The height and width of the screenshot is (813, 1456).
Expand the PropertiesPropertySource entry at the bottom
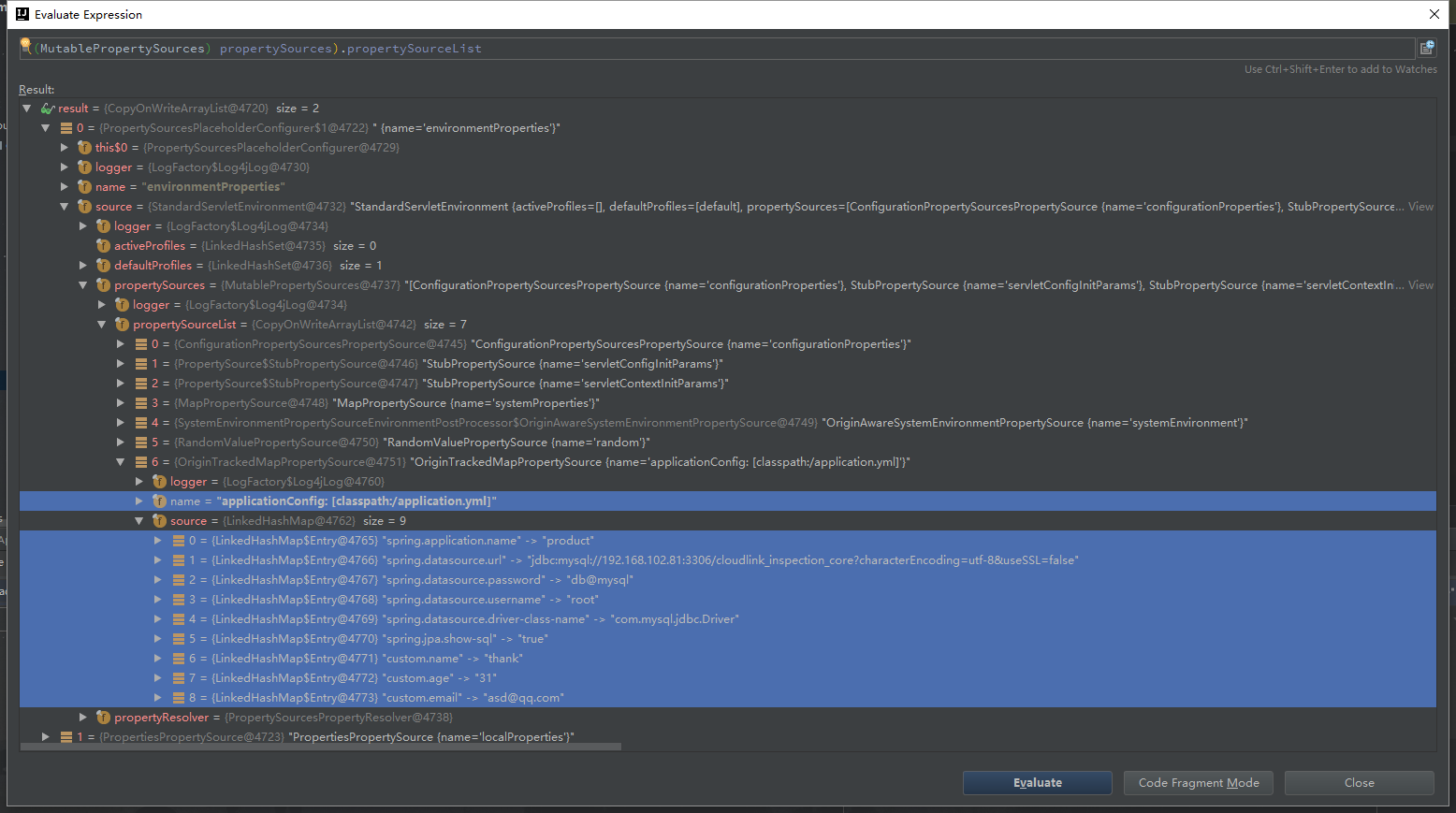click(45, 736)
